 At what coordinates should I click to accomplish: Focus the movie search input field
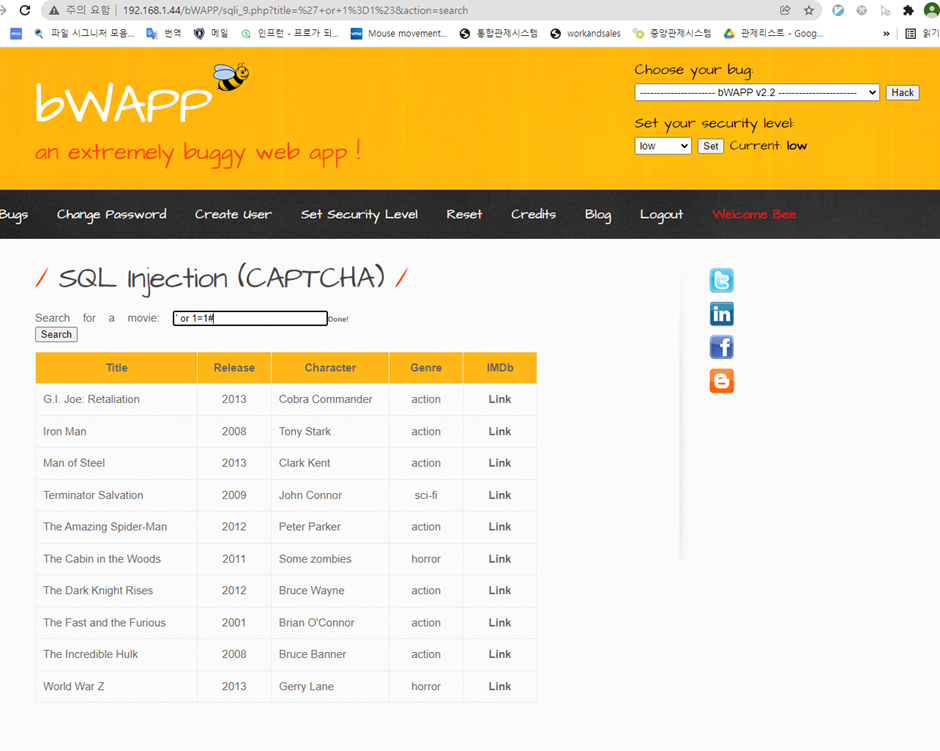point(250,318)
